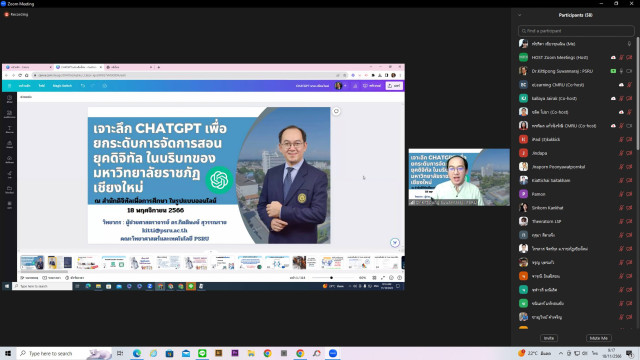Click camera icon for Dr.Kittipong Suwannaraj
Screen dimensions: 640x360
[x=629, y=71]
